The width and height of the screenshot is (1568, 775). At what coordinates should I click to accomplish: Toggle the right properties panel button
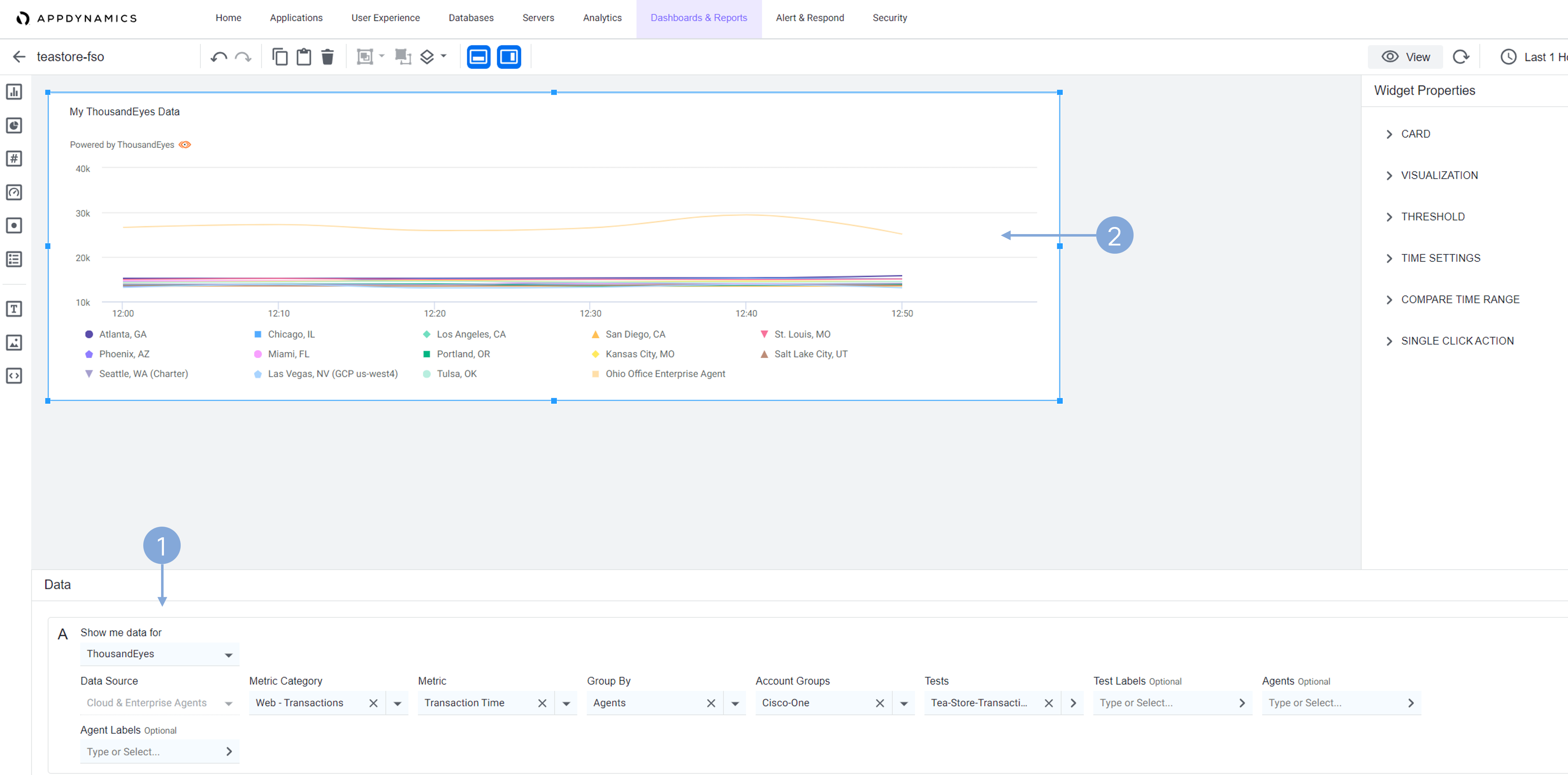509,57
